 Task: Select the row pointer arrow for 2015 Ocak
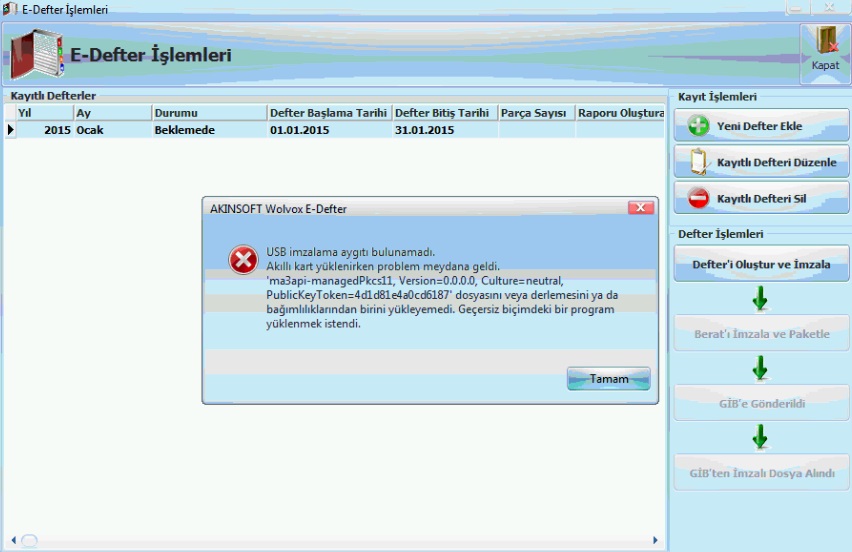tap(10, 130)
